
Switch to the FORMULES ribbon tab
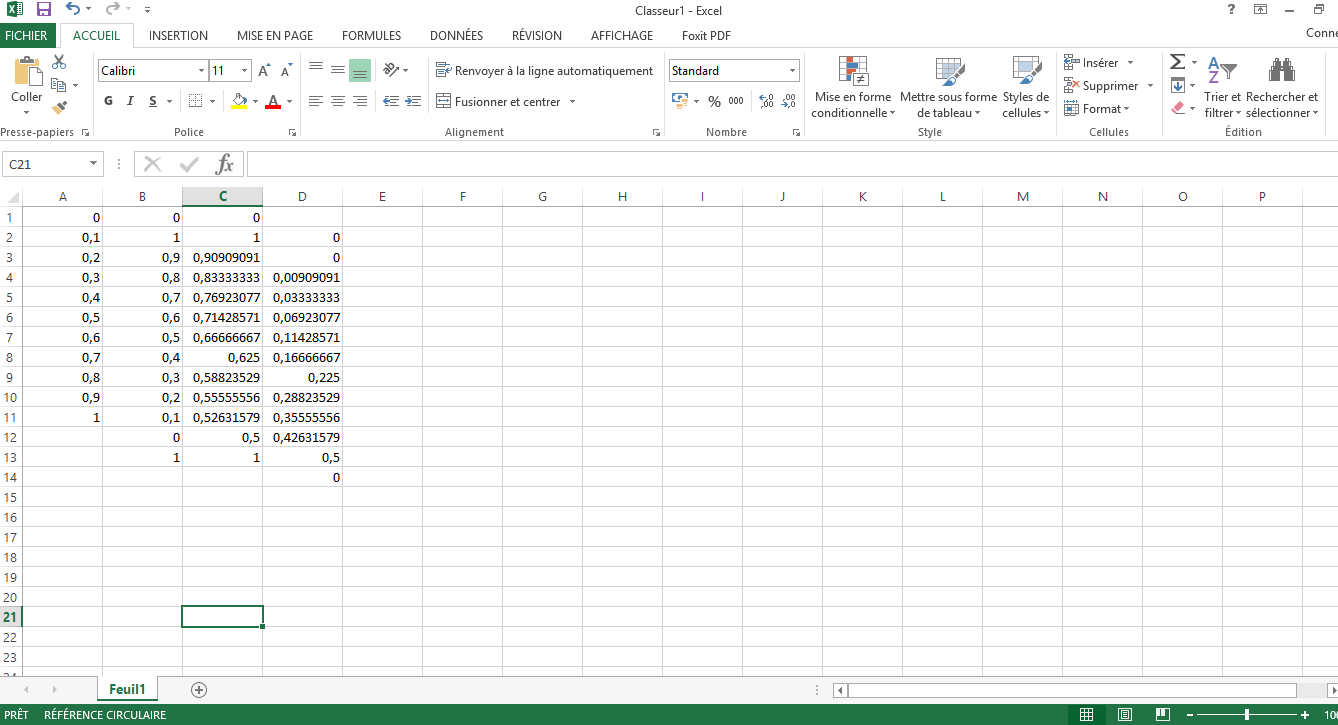(x=371, y=35)
